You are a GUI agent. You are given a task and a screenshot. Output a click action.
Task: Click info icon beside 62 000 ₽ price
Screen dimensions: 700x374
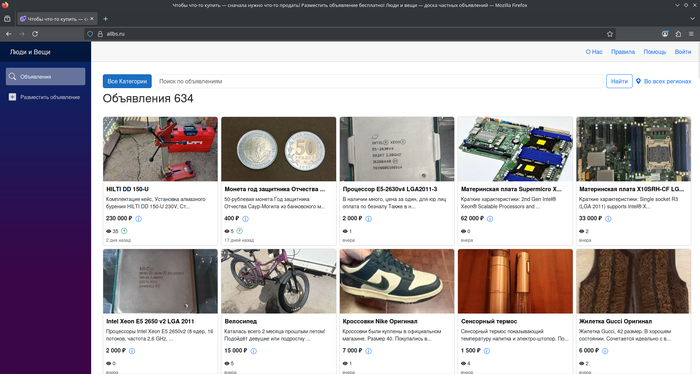[490, 219]
